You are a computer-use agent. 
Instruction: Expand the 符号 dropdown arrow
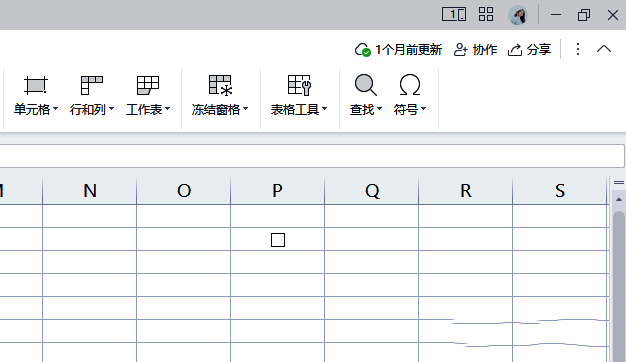424,109
